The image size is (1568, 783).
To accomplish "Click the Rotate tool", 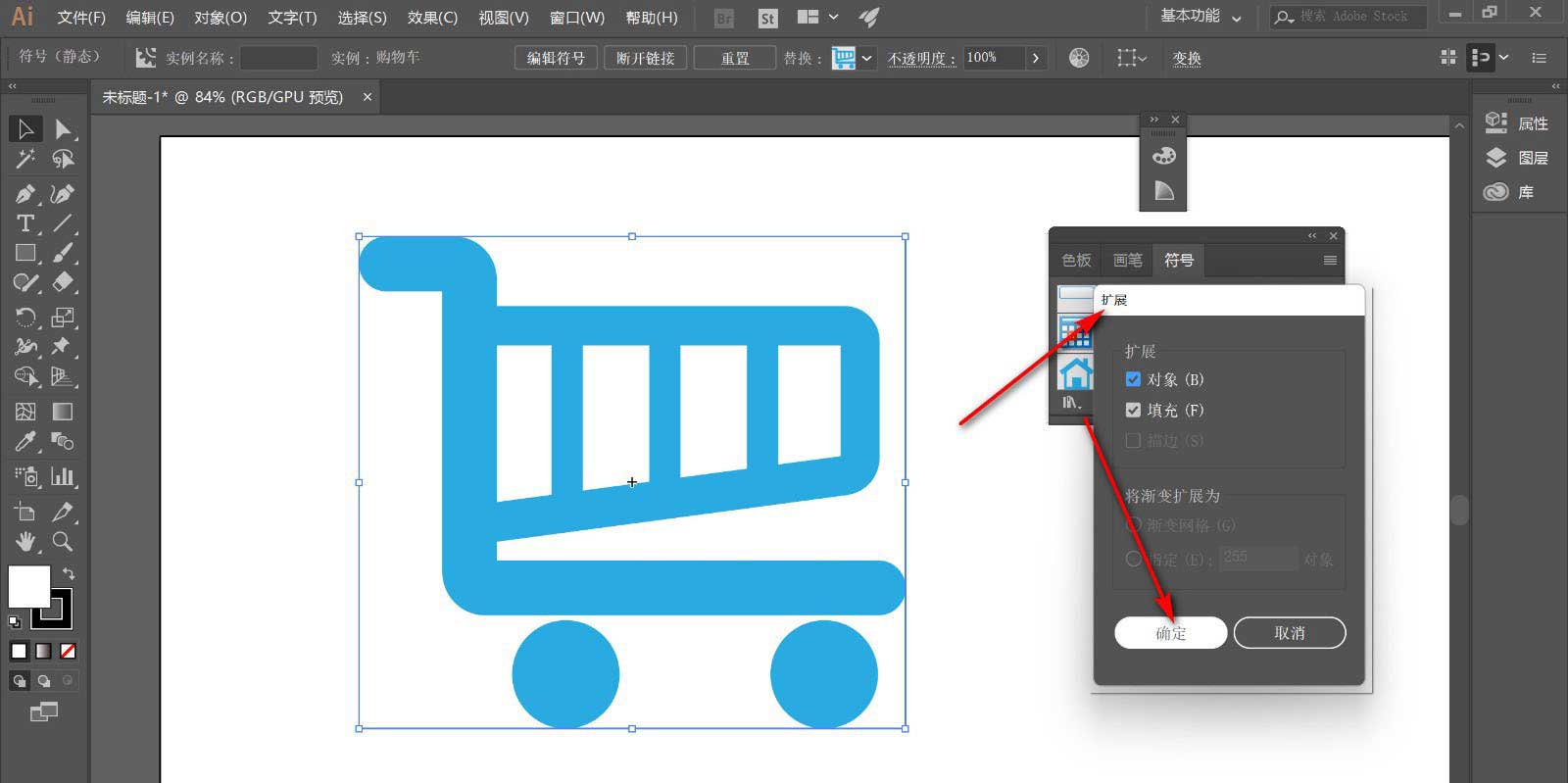I will click(x=25, y=318).
